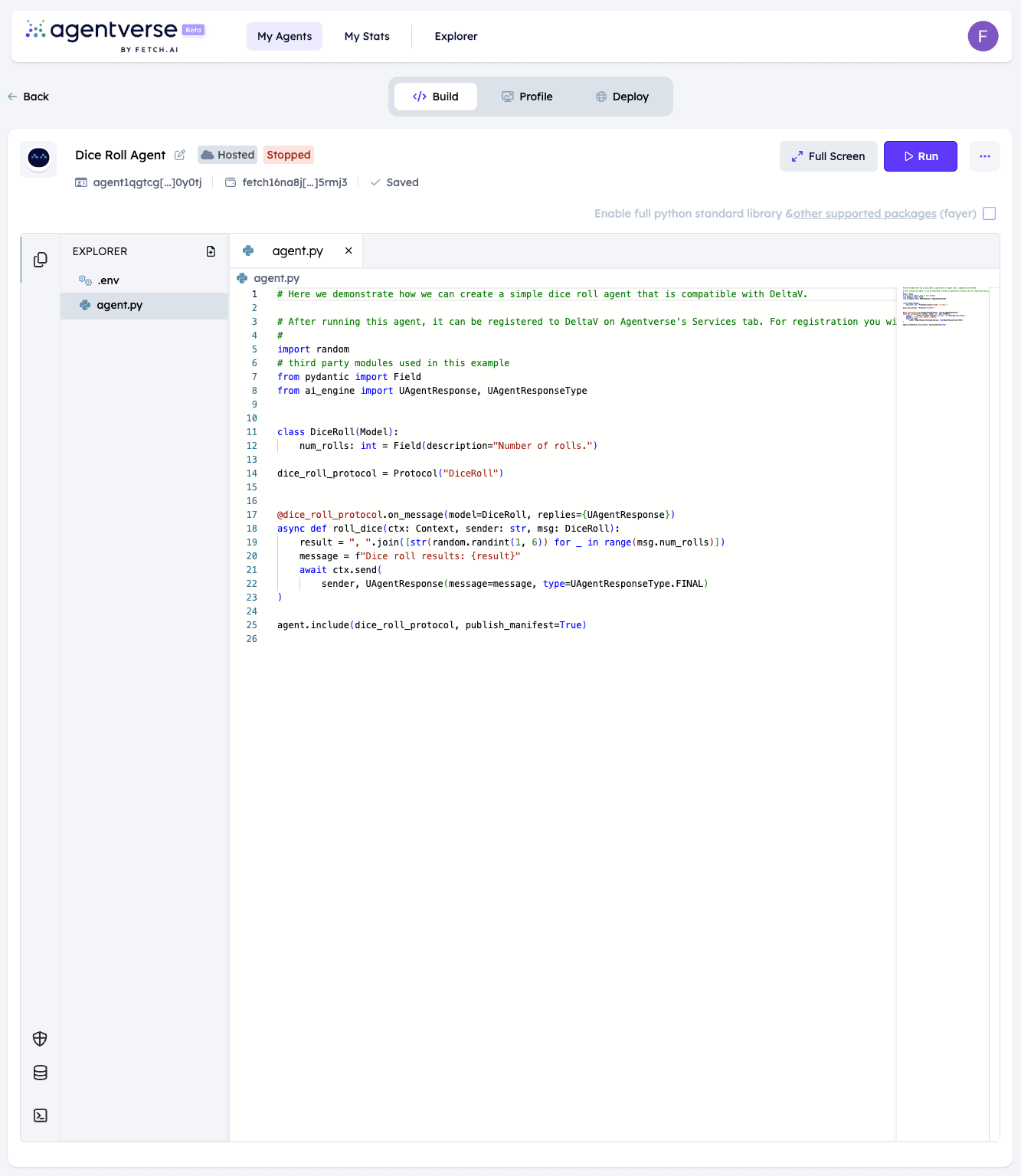Open the secrets shield sidebar icon
Image resolution: width=1021 pixels, height=1176 pixels.
[x=41, y=1039]
